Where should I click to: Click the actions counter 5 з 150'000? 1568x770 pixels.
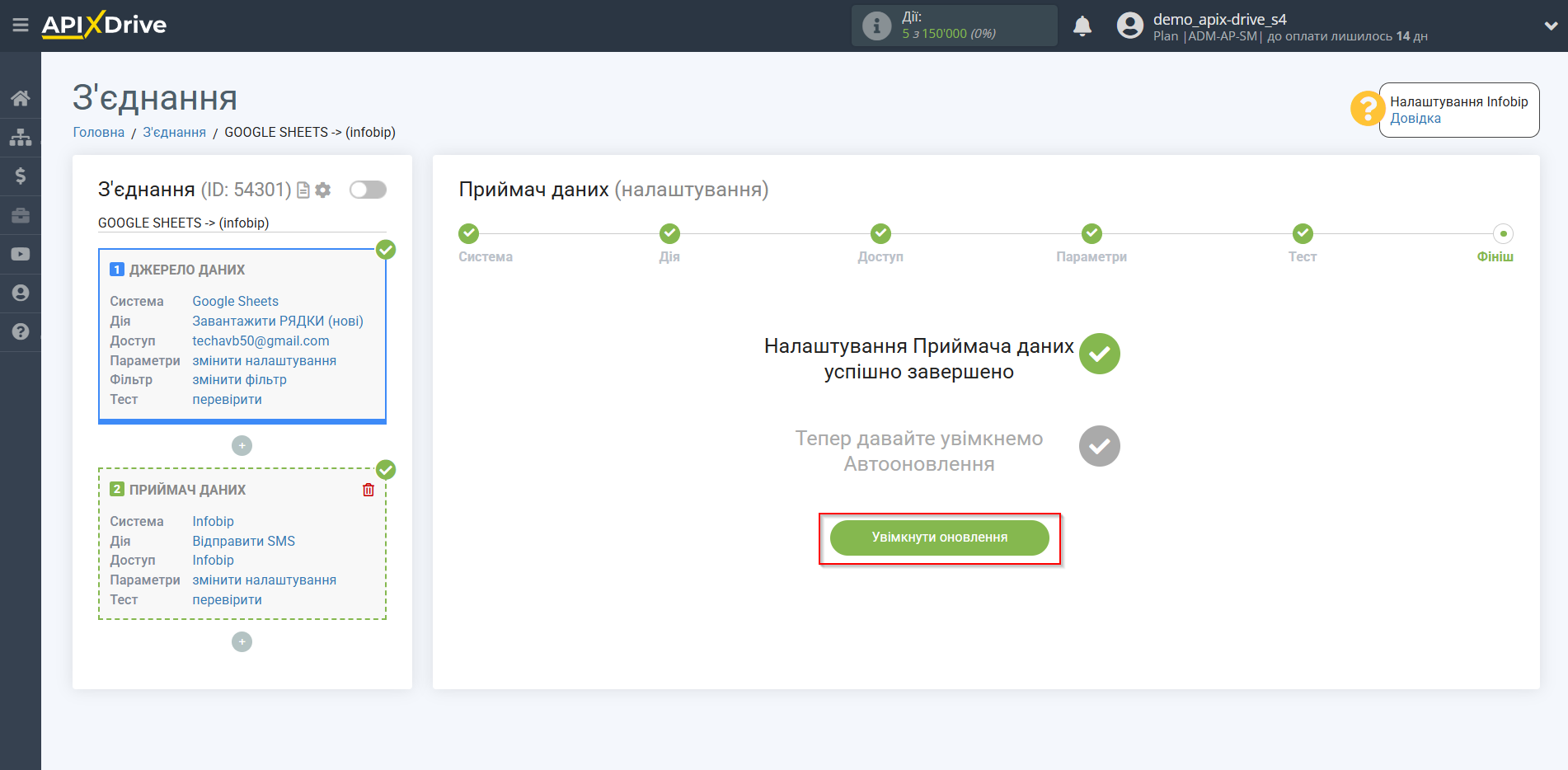(949, 34)
